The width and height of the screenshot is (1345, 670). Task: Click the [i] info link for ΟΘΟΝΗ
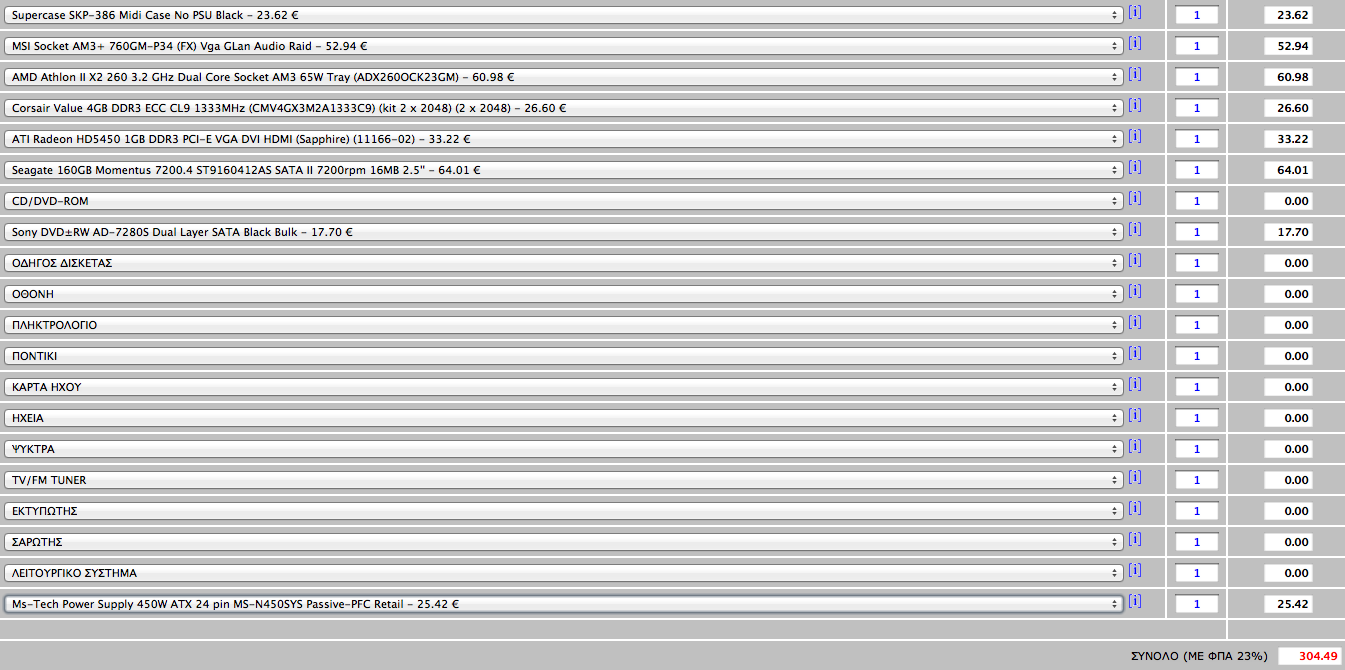1134,291
